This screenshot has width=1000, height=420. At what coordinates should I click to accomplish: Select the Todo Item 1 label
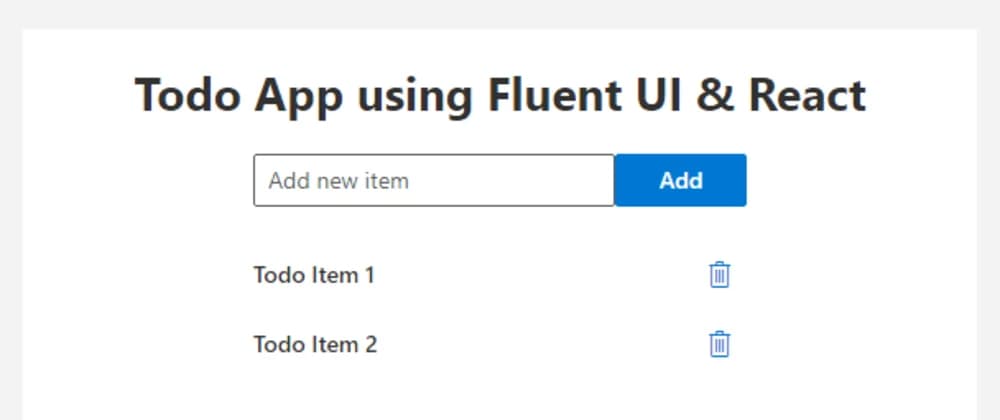click(314, 274)
